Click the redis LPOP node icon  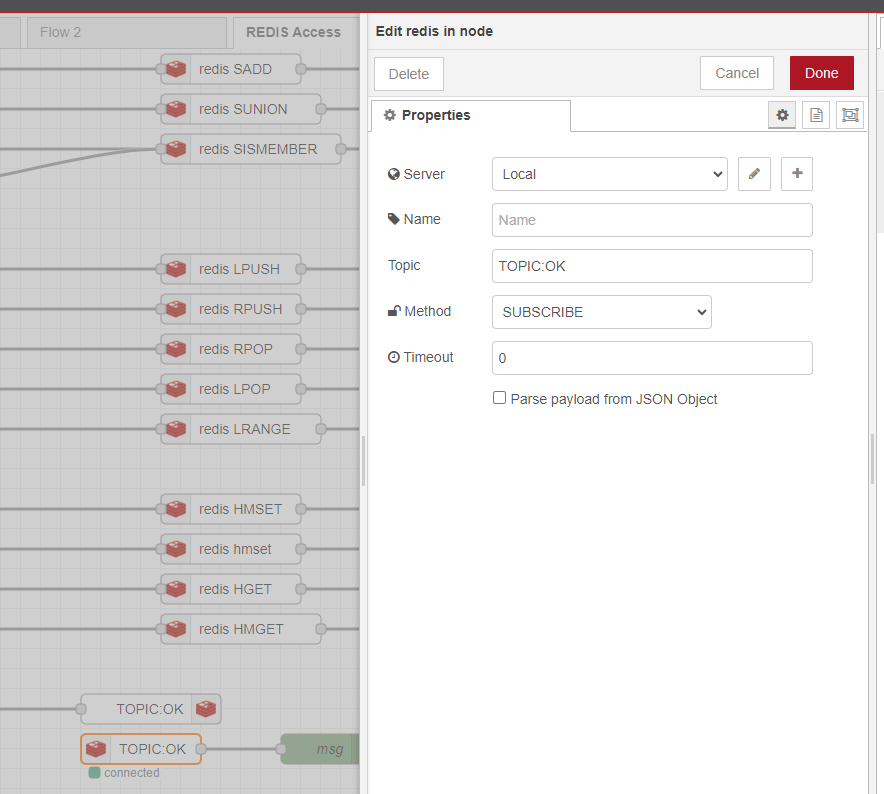pyautogui.click(x=176, y=389)
